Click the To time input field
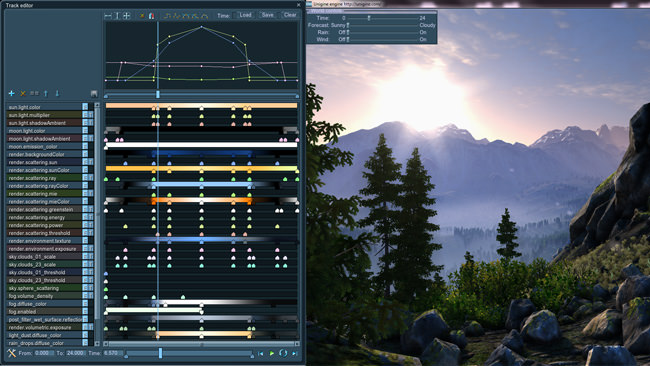 pyautogui.click(x=75, y=353)
